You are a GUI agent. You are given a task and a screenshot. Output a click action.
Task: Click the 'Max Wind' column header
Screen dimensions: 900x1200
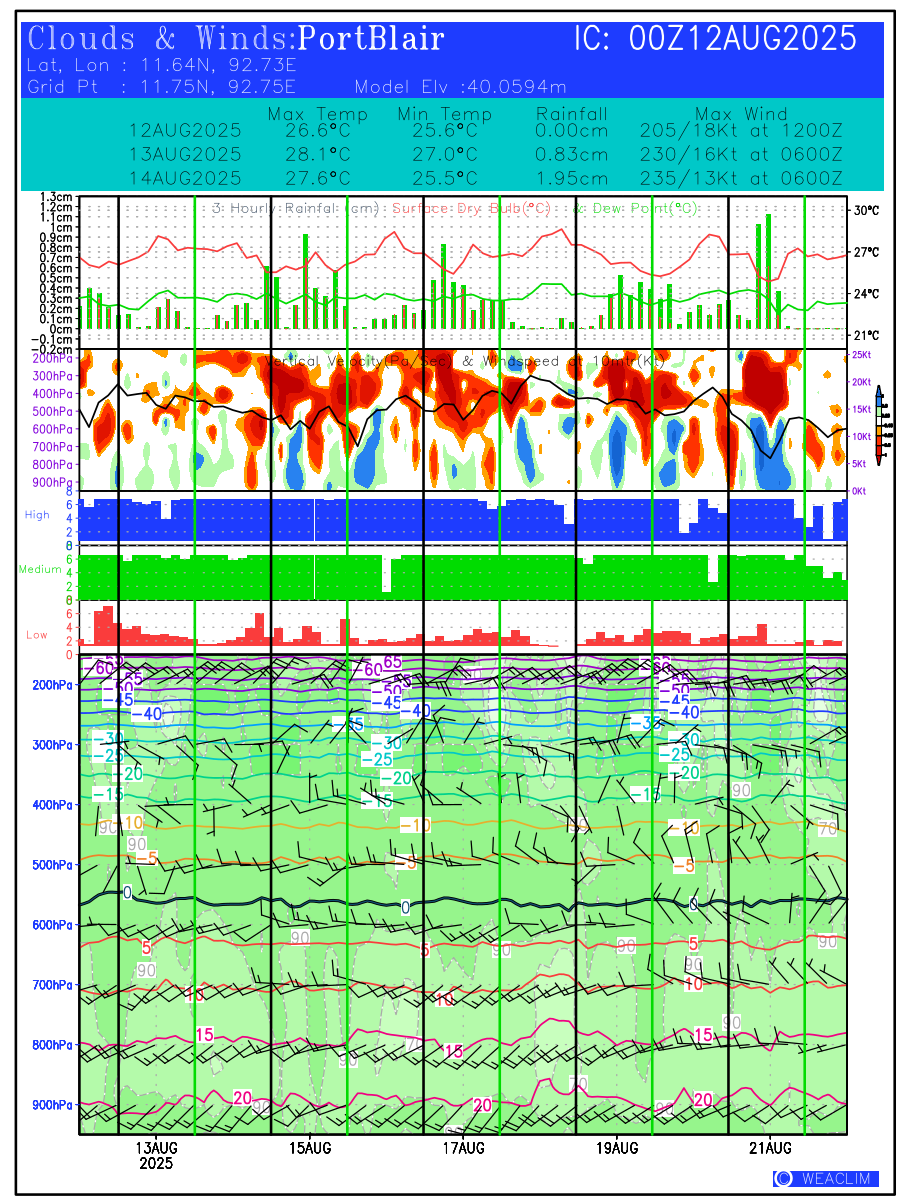pyautogui.click(x=741, y=114)
